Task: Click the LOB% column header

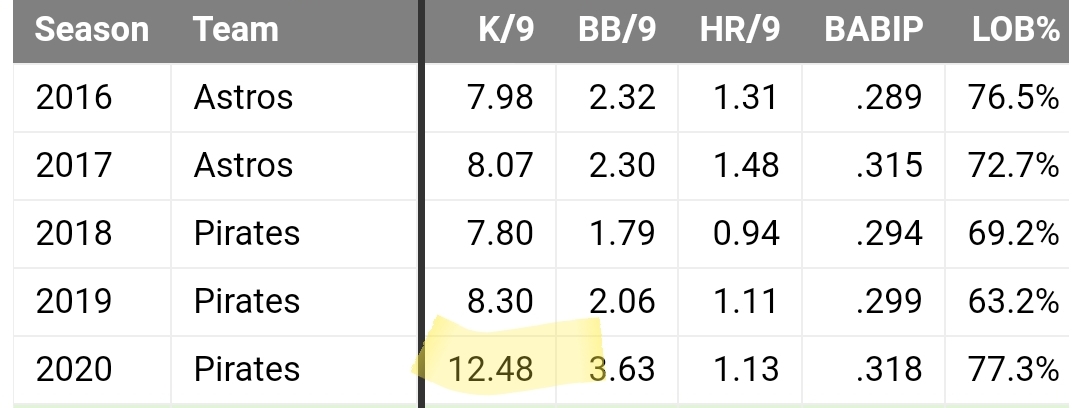Action: coord(1015,30)
